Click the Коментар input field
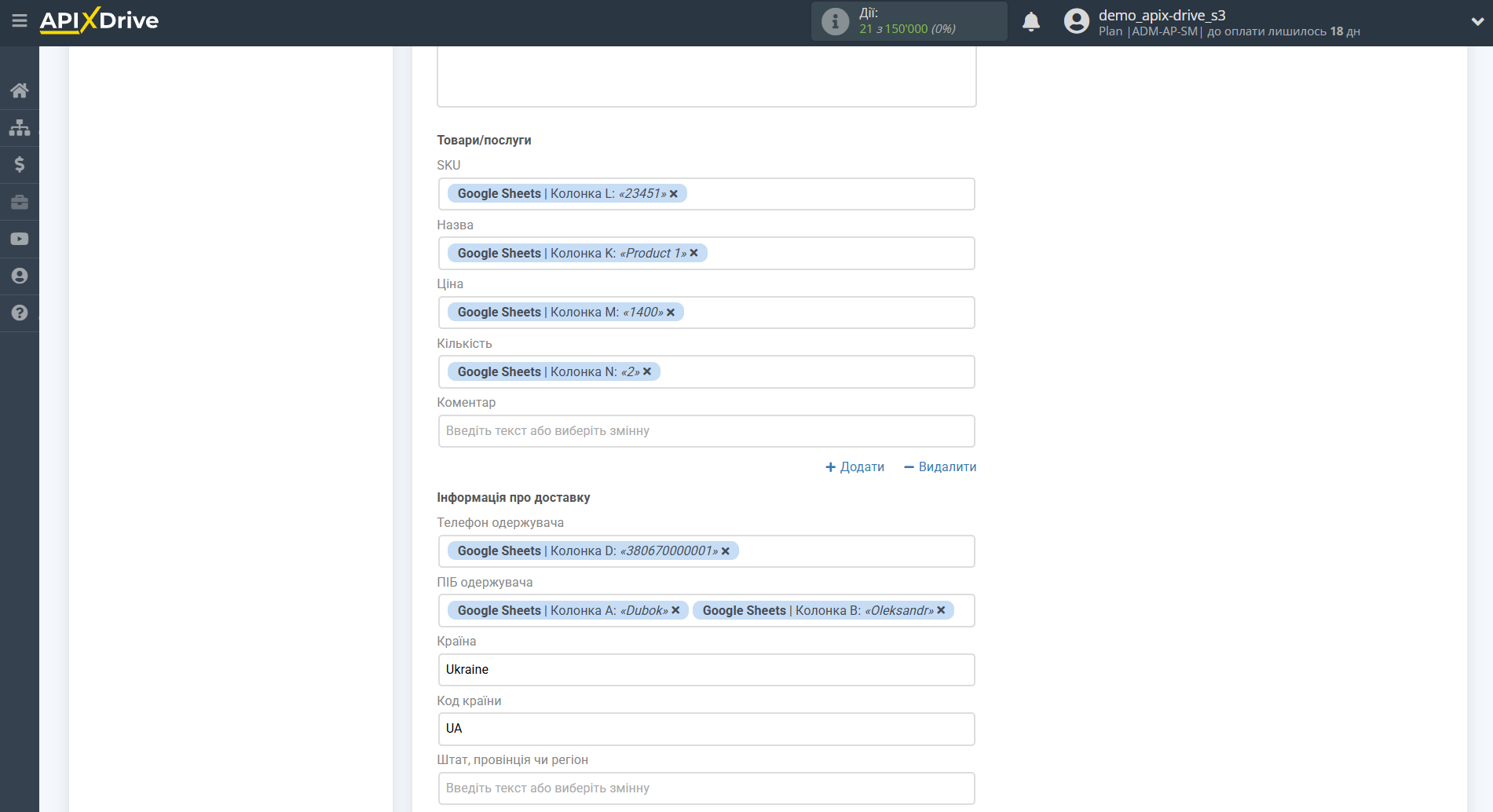The width and height of the screenshot is (1493, 812). point(706,431)
